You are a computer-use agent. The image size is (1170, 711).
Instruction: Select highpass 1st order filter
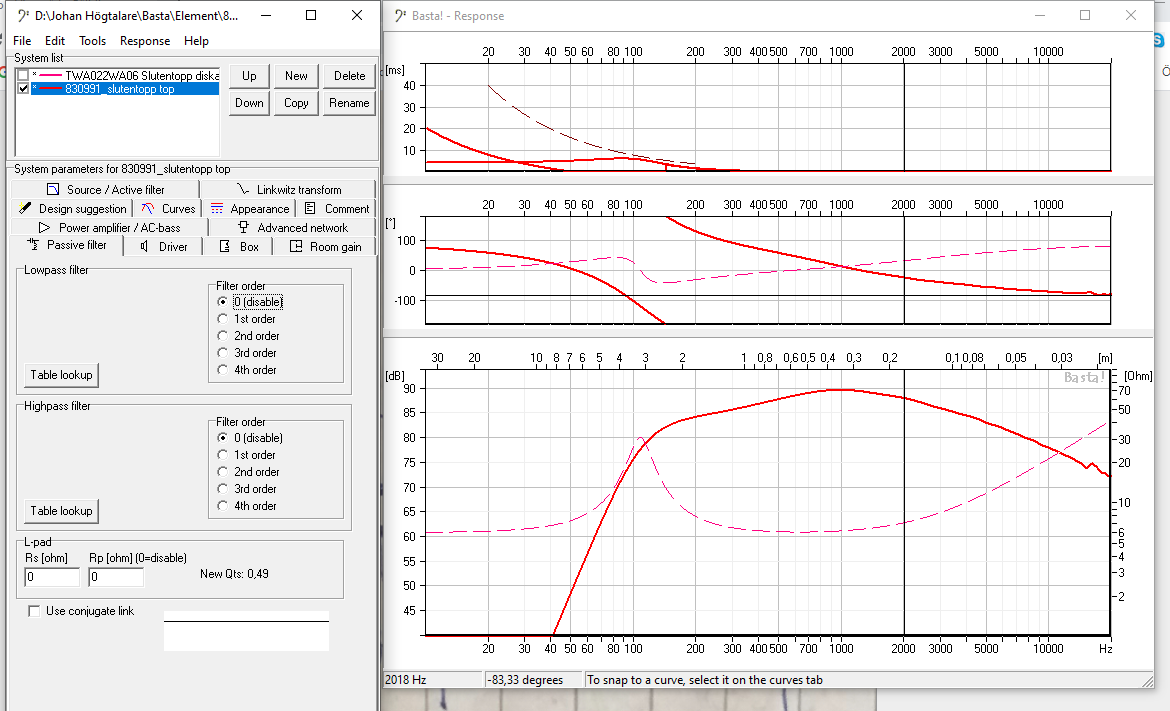247,455
